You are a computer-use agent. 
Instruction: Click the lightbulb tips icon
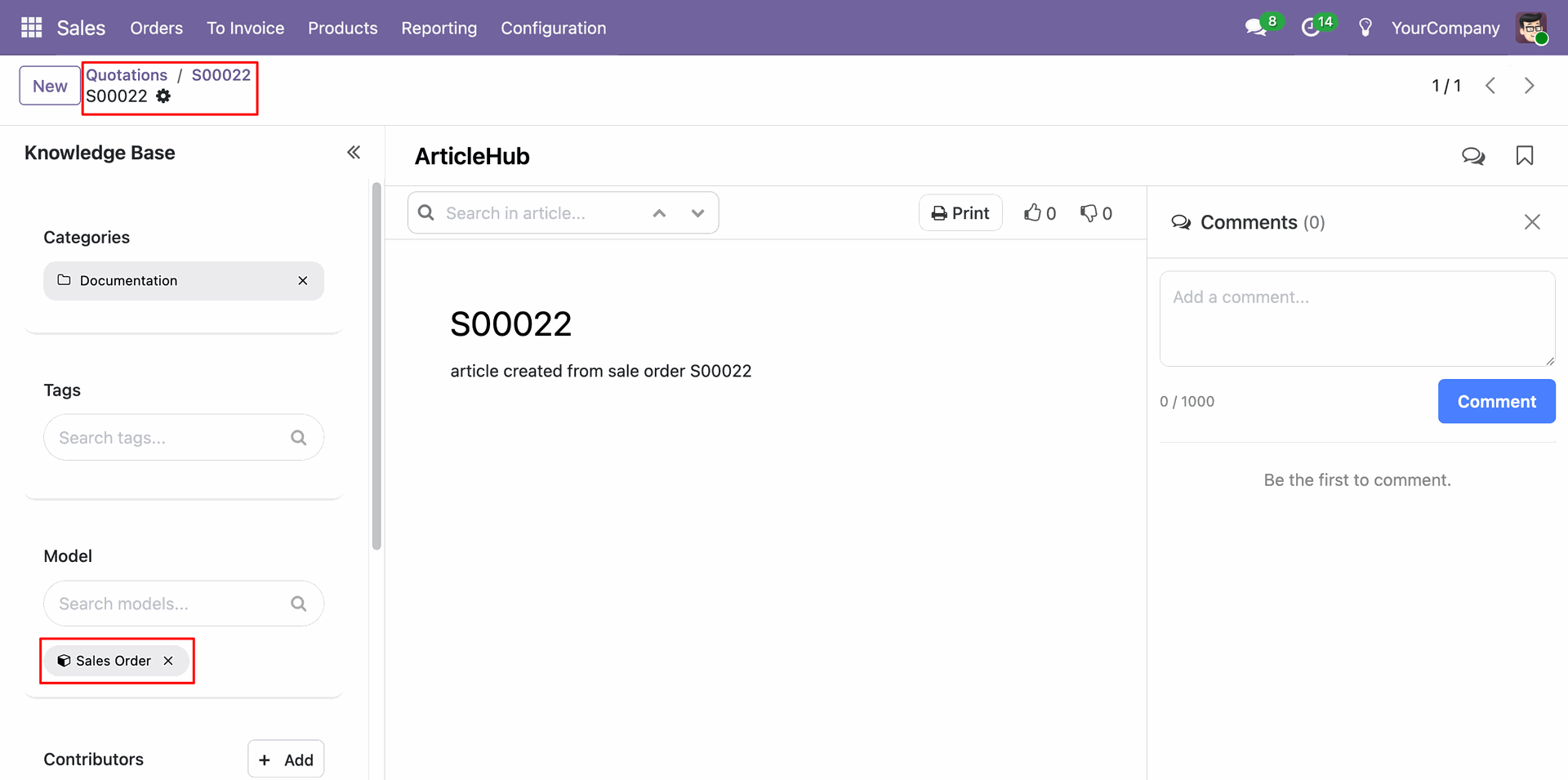point(1365,28)
